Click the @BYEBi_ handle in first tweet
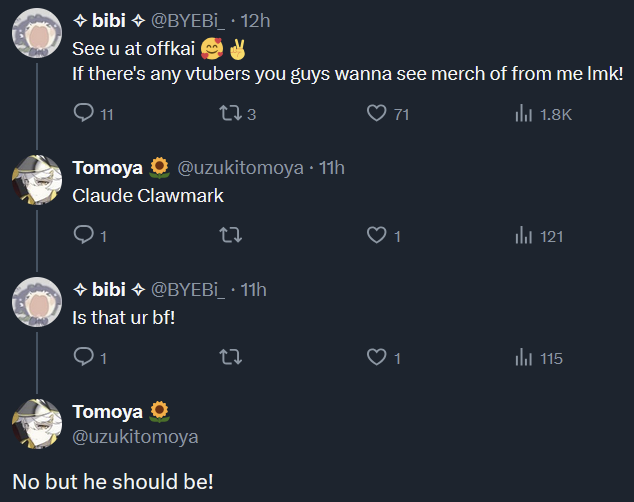Viewport: 634px width, 502px height. point(190,20)
